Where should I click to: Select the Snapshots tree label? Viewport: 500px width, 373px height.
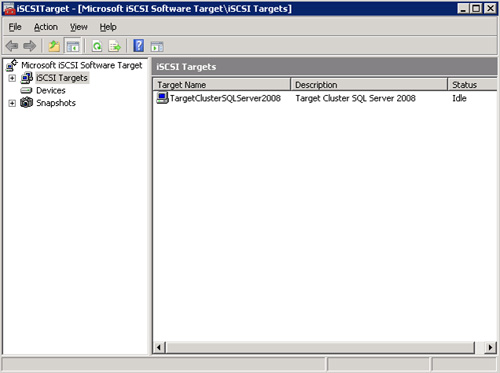[x=56, y=103]
